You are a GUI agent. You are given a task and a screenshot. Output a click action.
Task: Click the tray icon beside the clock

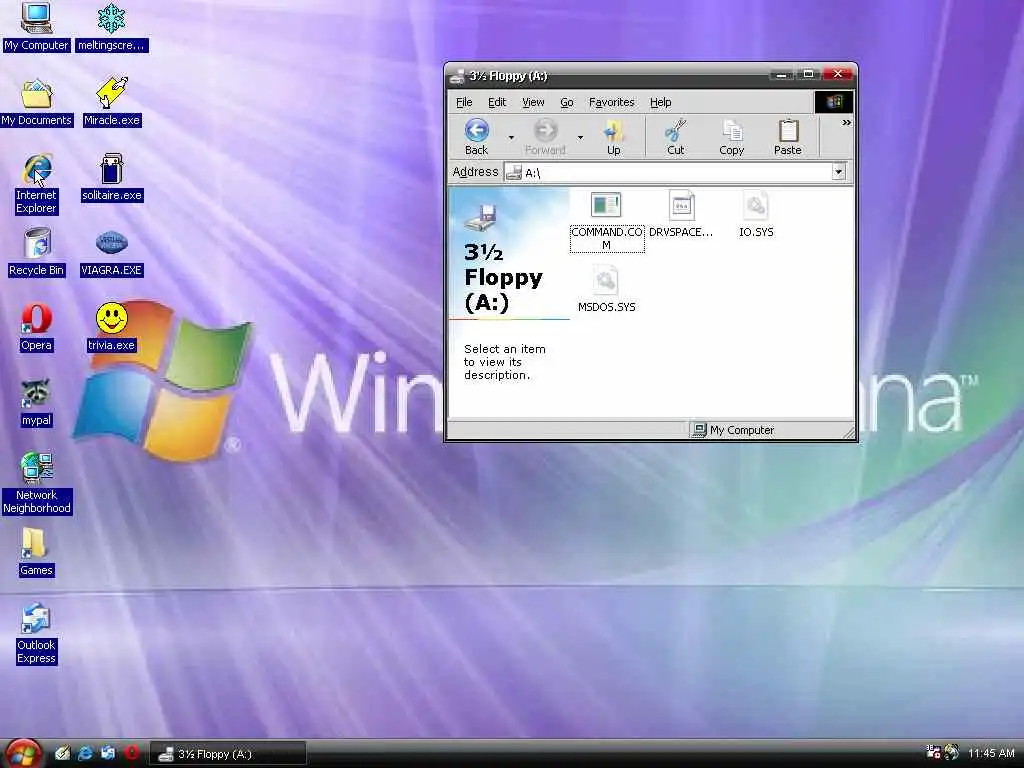coord(952,752)
